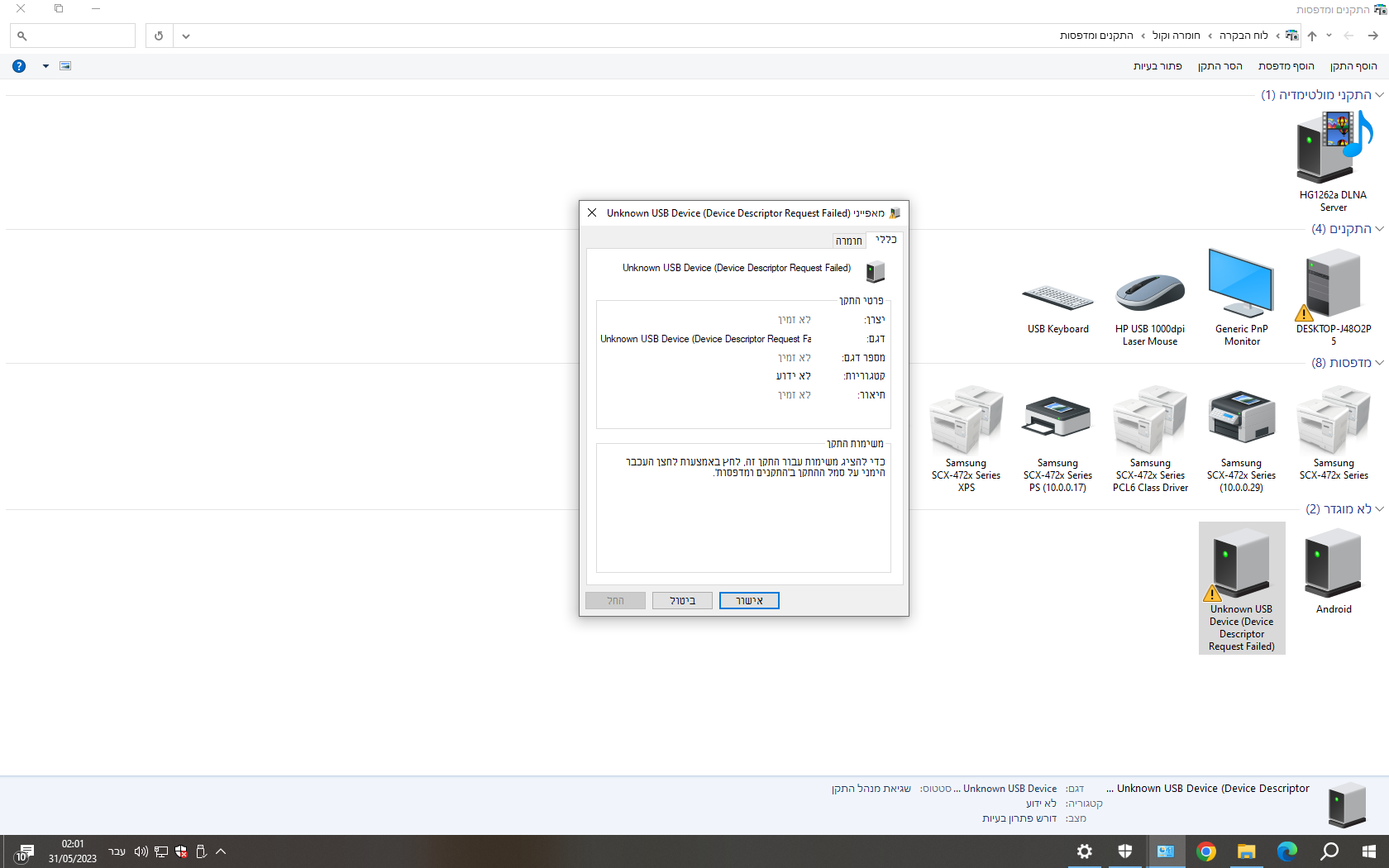Collapse the התקנים (4) group
The width and height of the screenshot is (1389, 868).
coord(1379,229)
